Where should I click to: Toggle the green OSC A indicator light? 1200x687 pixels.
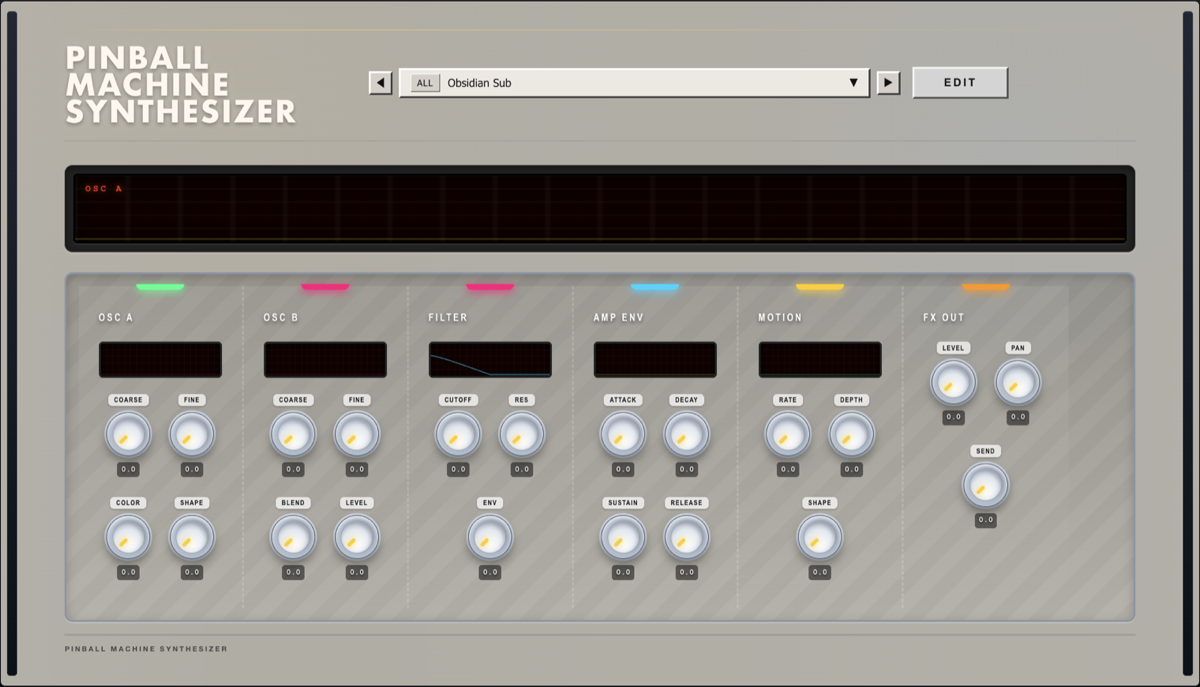pyautogui.click(x=160, y=287)
